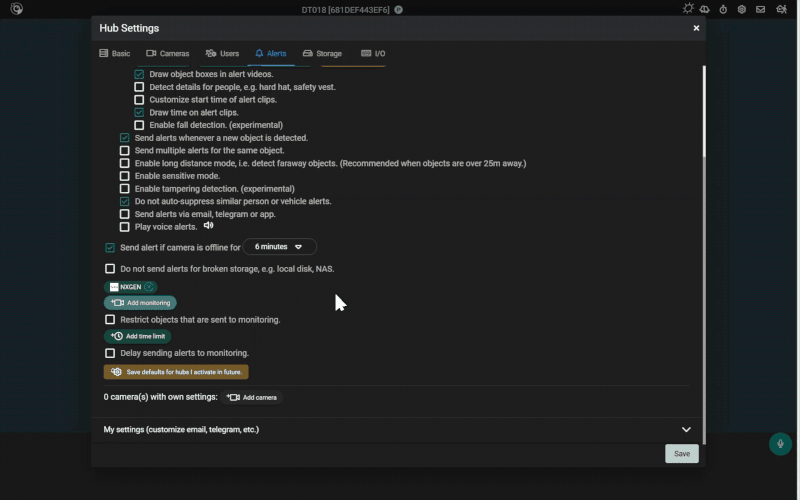
Task: Click the Save button
Action: (681, 453)
